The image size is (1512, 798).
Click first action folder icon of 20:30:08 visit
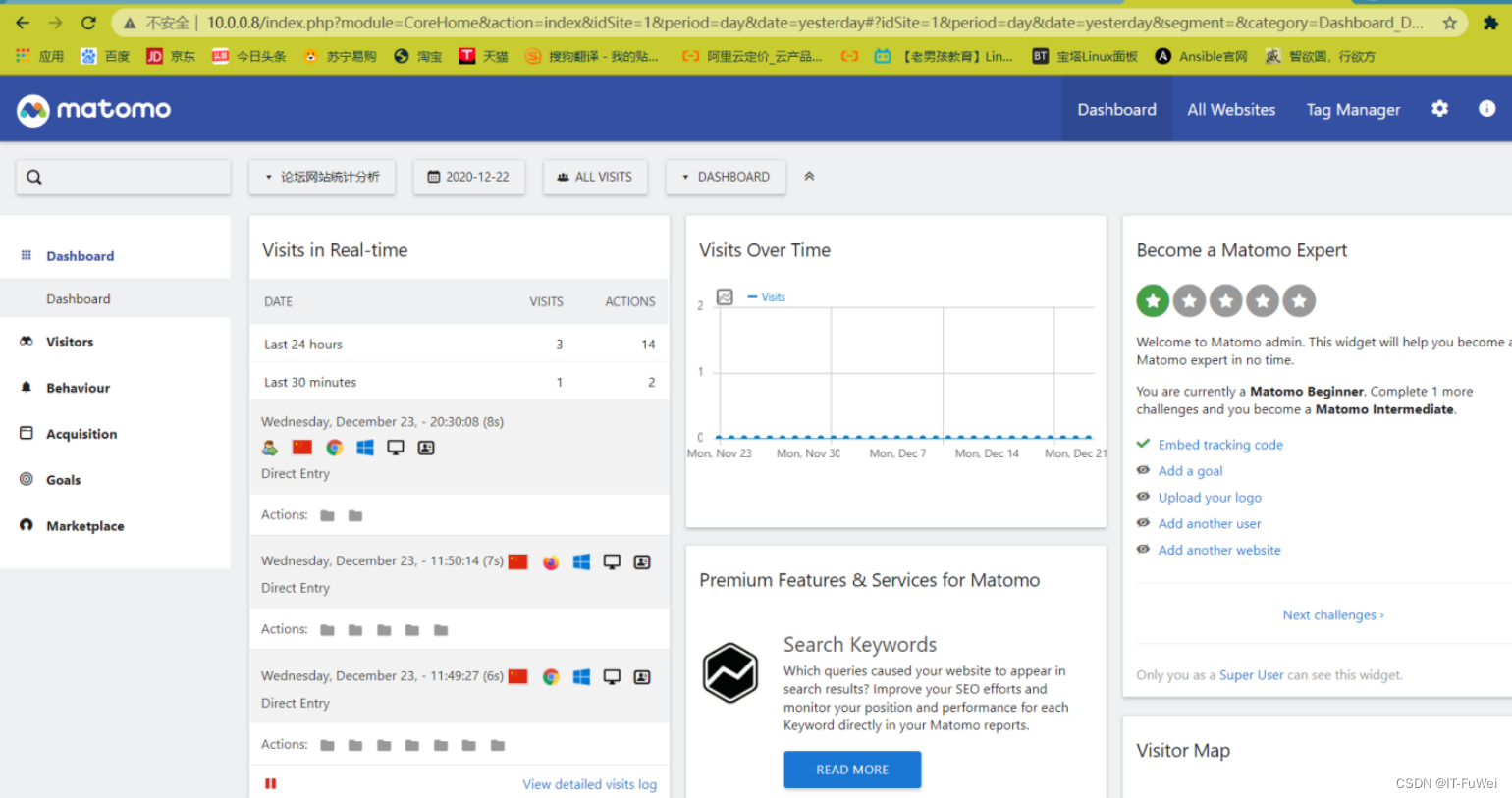tap(327, 515)
